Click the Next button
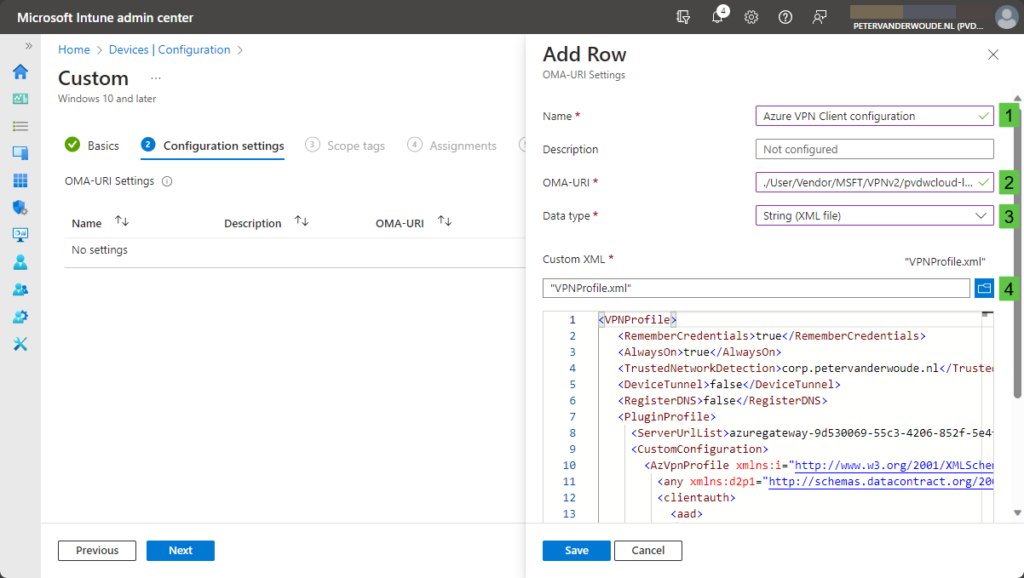The height and width of the screenshot is (578, 1024). [180, 550]
